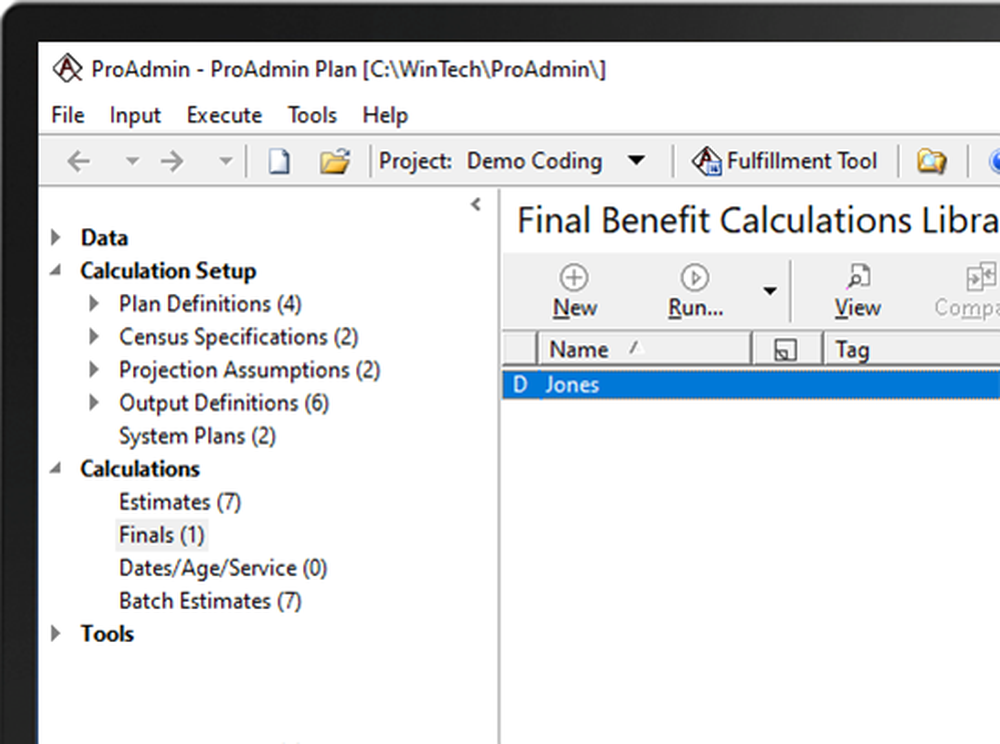Select Dates/Age/Service (0)
This screenshot has width=1000, height=744.
point(223,568)
